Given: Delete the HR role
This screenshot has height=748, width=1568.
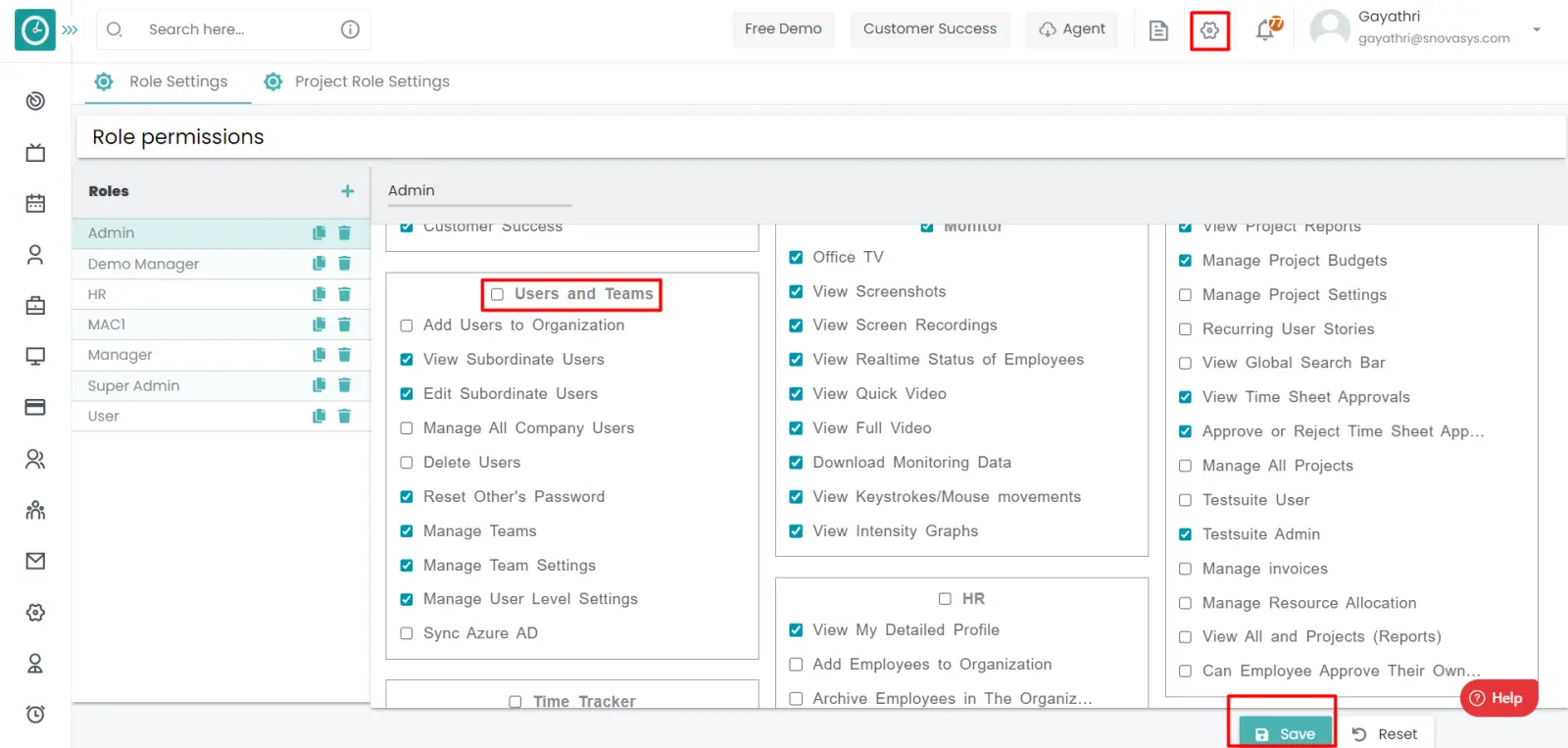Looking at the screenshot, I should tap(344, 294).
